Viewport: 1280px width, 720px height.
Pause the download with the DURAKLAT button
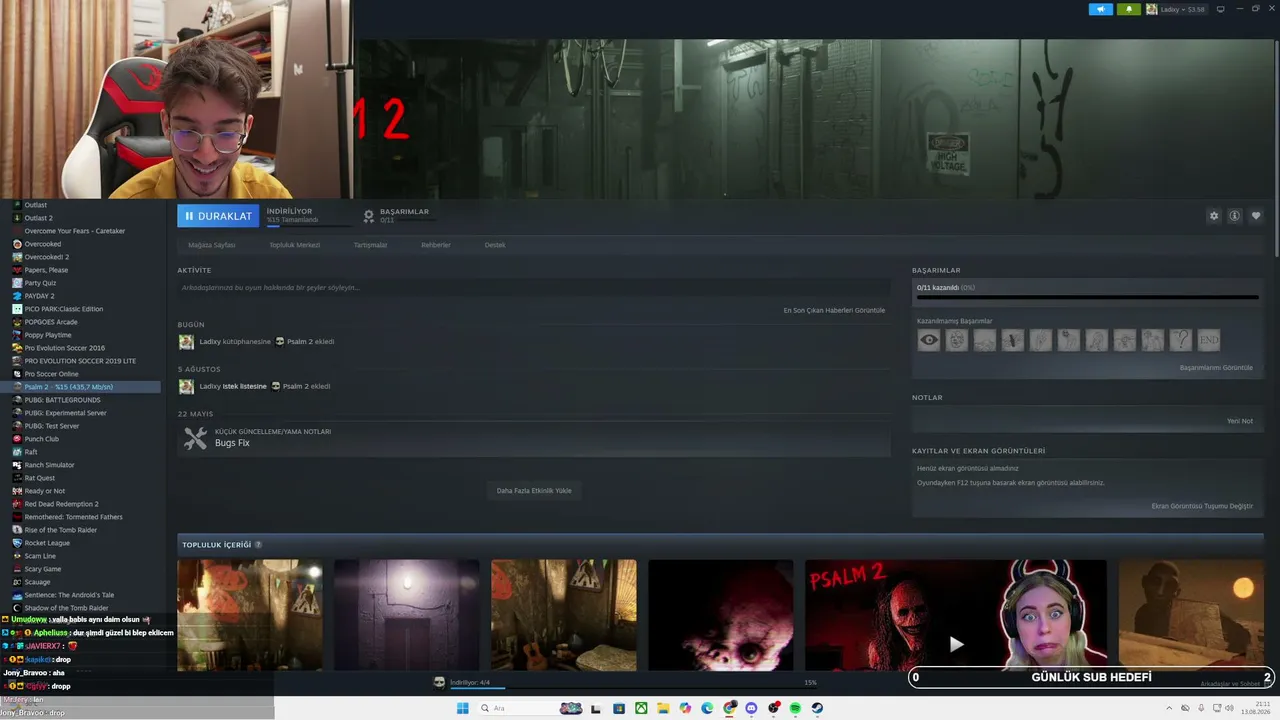(218, 216)
